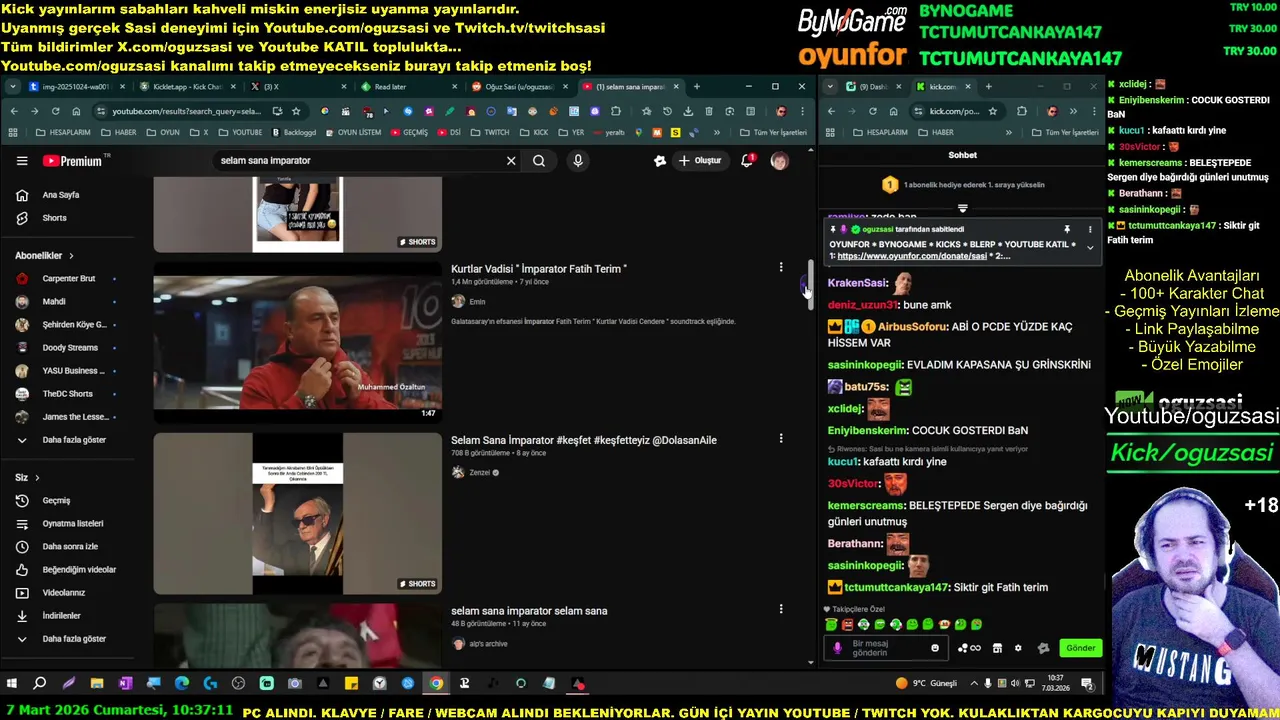Viewport: 1280px width, 720px height.
Task: Bookmark the YouTube page with star icon
Action: (x=296, y=111)
